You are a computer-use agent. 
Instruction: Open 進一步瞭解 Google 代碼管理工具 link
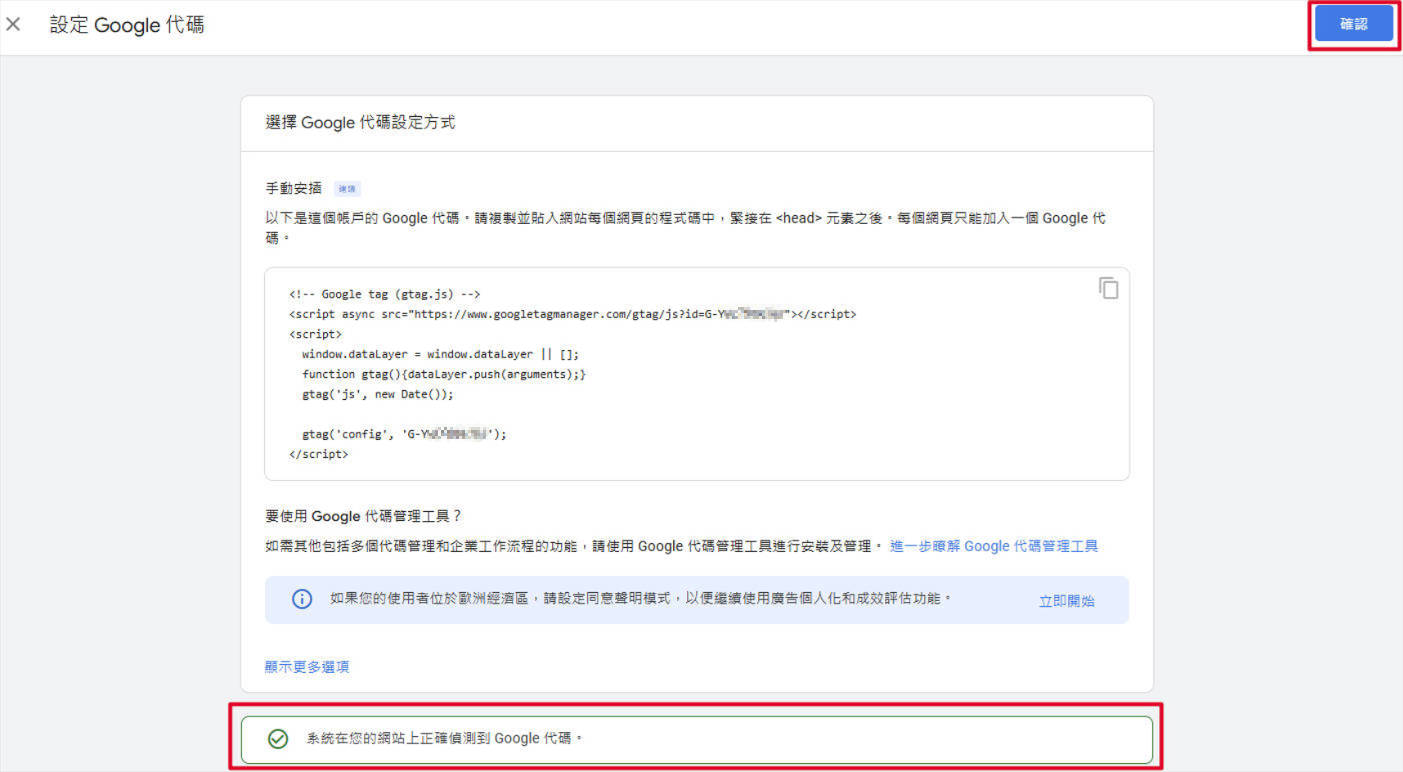tap(993, 546)
